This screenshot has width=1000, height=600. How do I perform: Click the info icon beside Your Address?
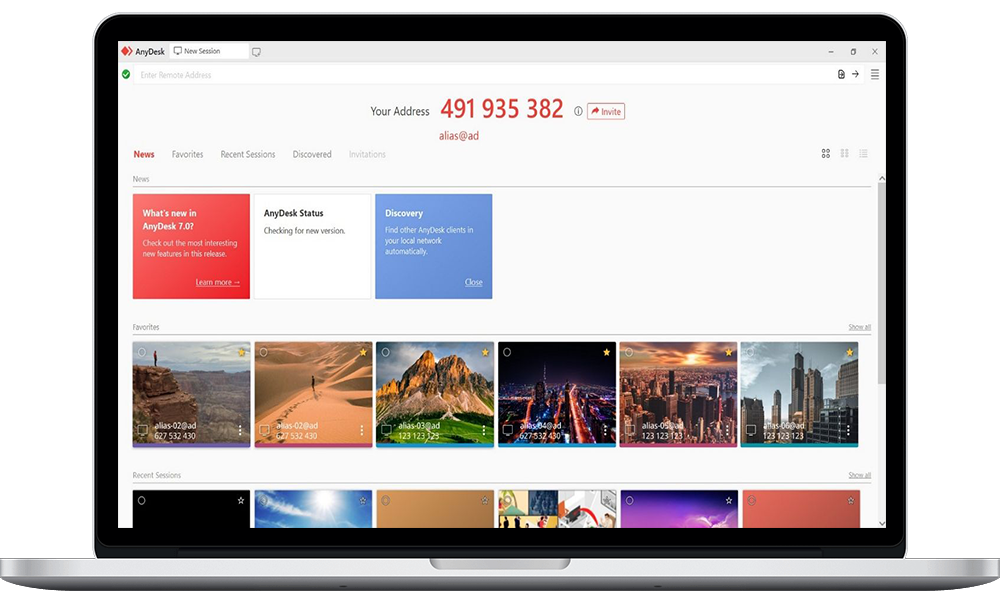point(578,111)
